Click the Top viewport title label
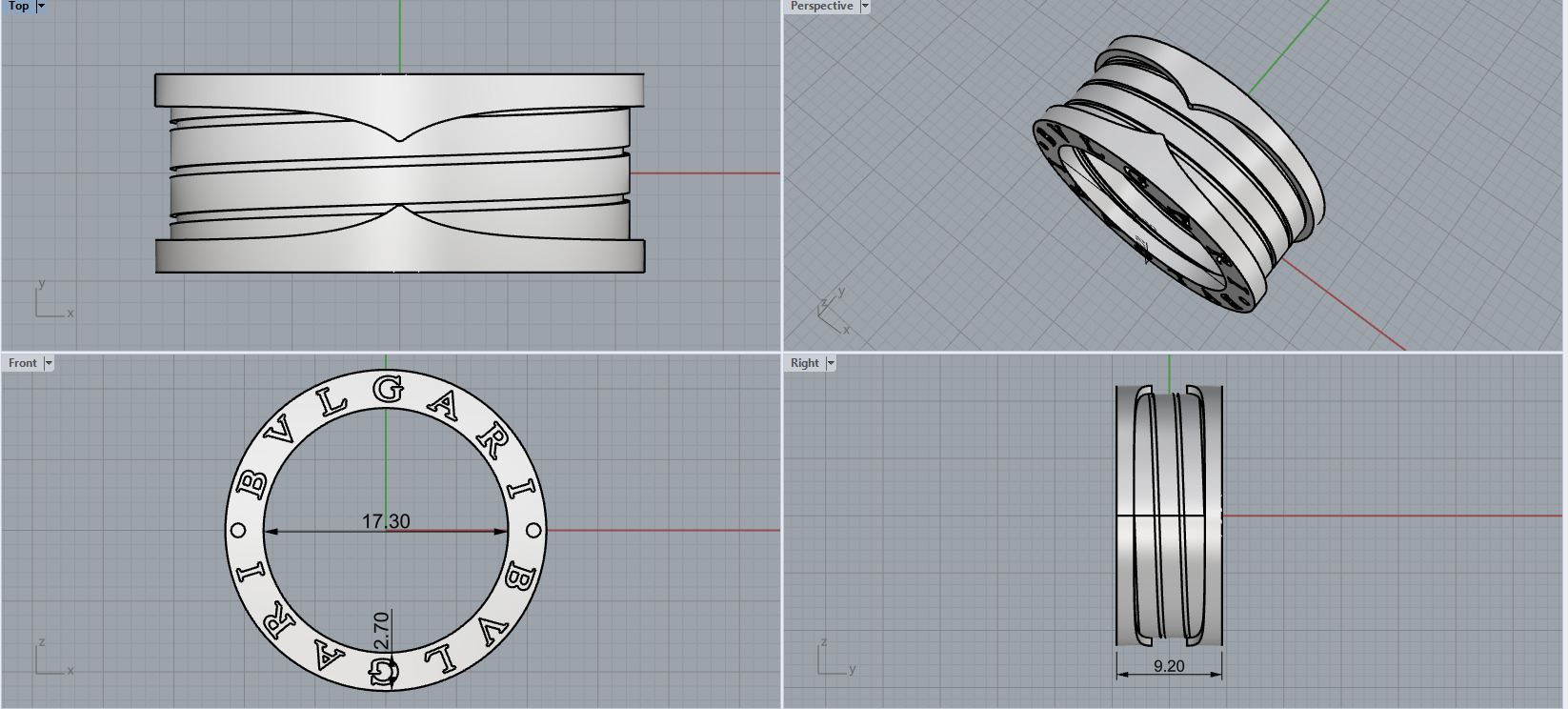 coord(18,6)
